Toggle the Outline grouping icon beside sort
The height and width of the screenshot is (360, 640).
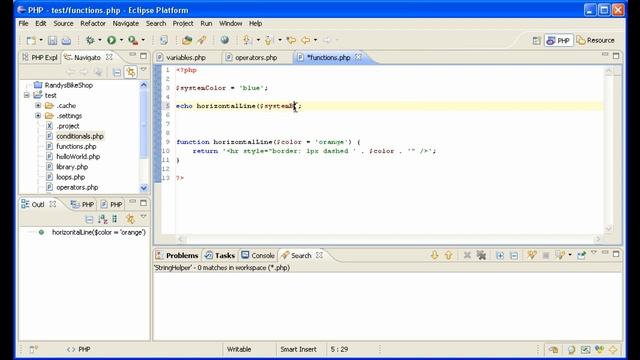(x=115, y=219)
